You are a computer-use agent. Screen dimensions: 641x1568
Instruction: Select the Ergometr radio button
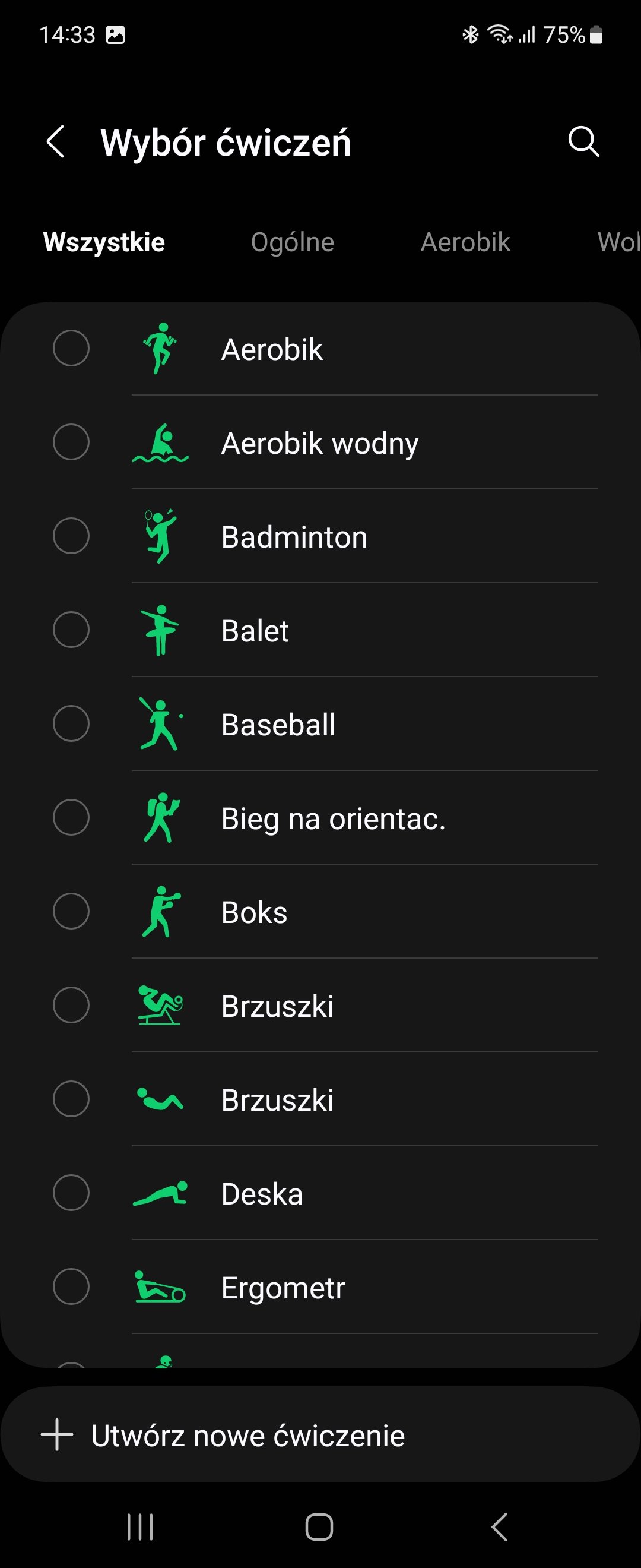click(x=71, y=1287)
